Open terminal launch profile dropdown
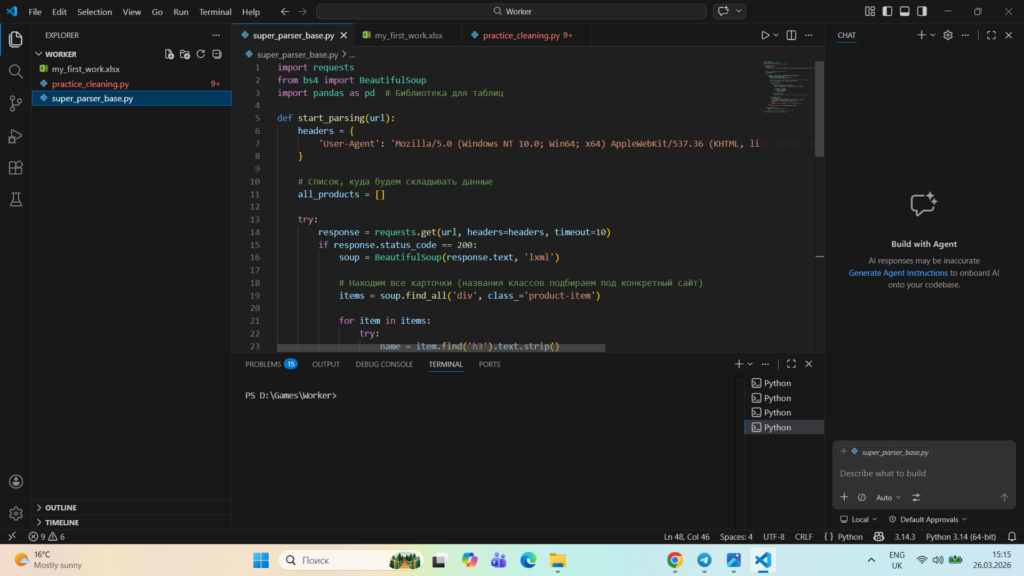This screenshot has width=1024, height=576. [750, 364]
